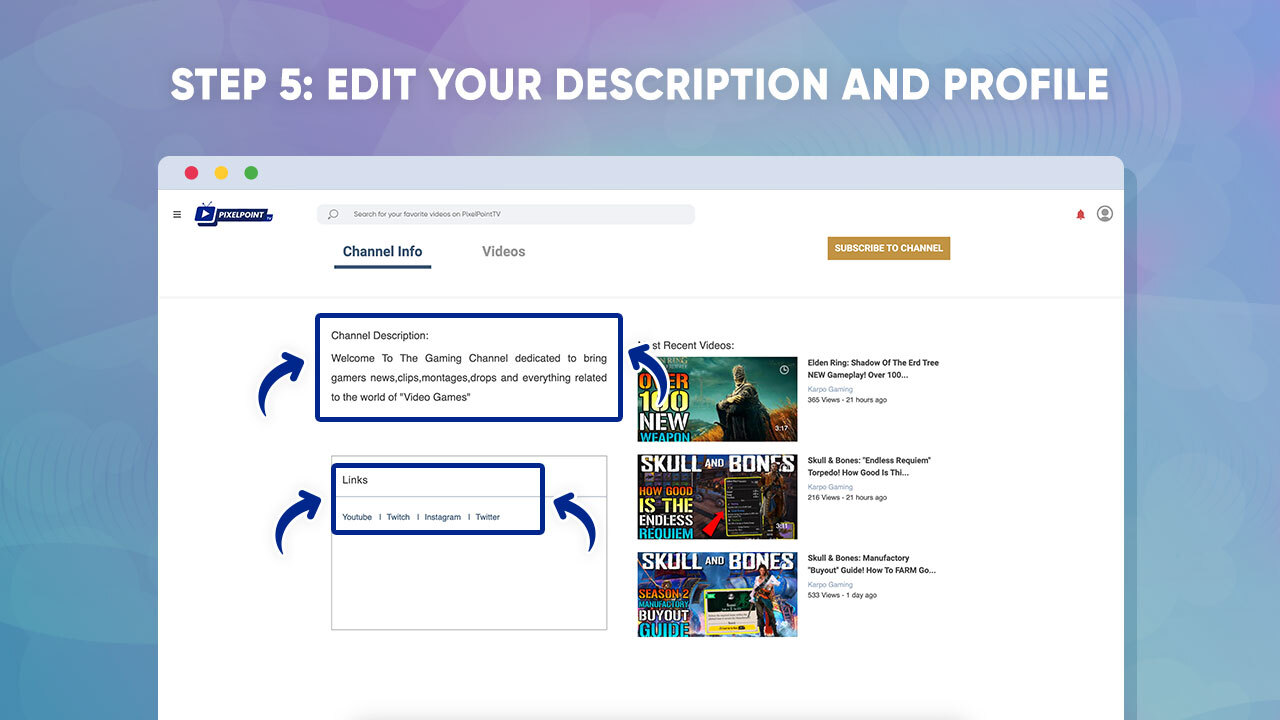Open the Skull & Bones Endless Requiem title
1280x720 pixels.
click(869, 466)
